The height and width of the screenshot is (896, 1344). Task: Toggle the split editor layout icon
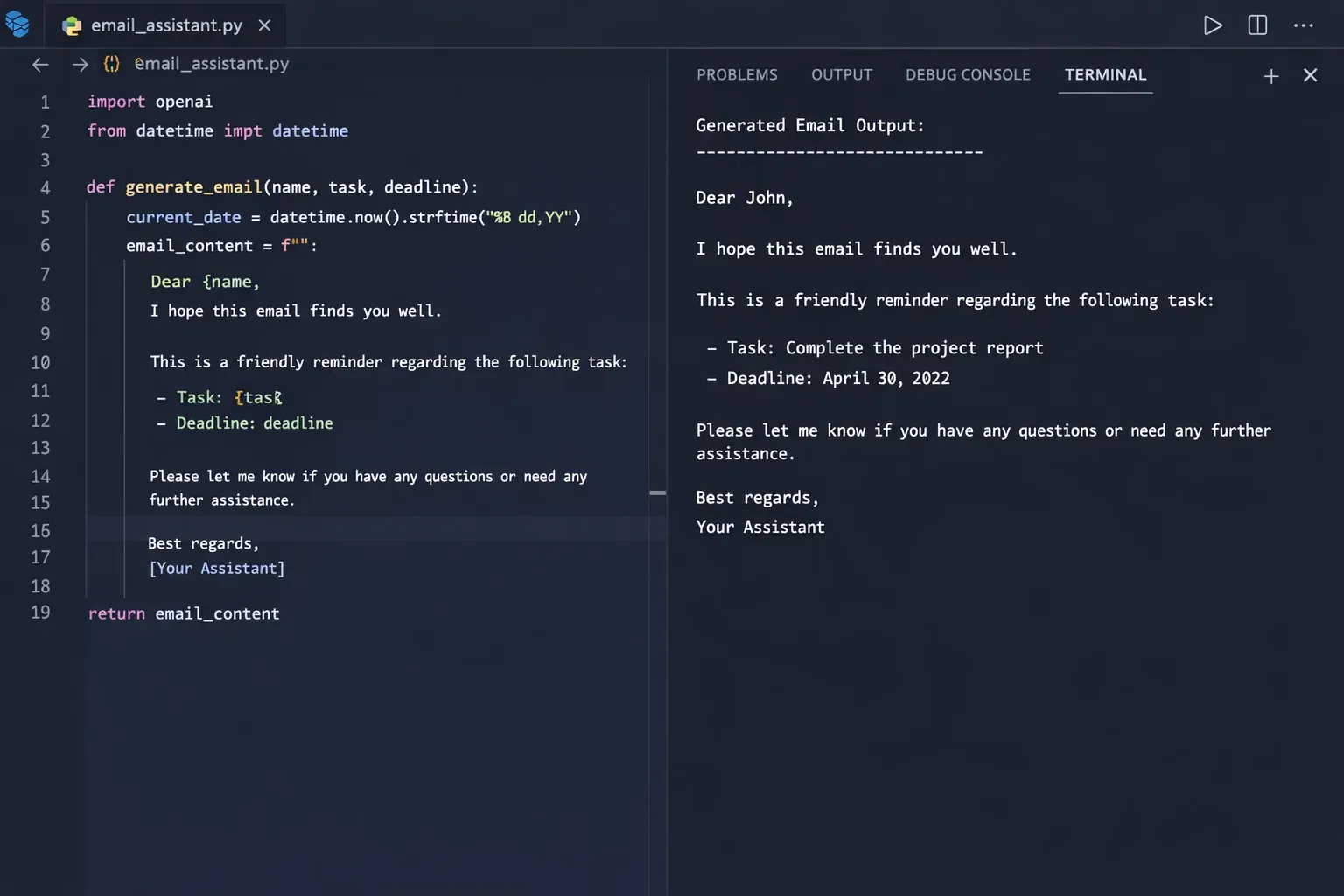coord(1257,25)
